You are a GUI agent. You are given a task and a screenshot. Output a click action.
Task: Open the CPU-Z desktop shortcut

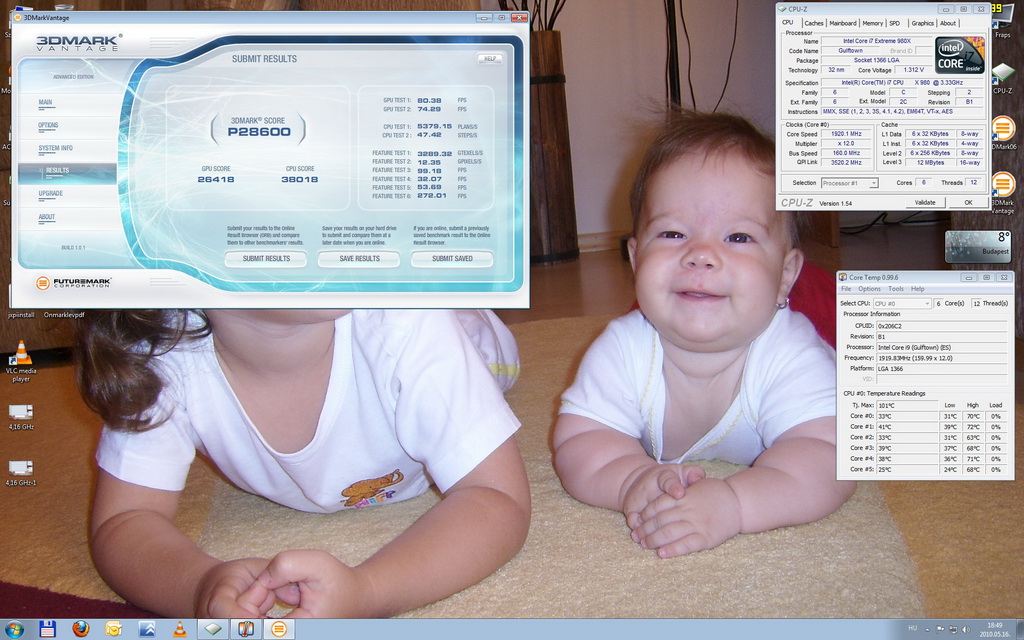1002,78
